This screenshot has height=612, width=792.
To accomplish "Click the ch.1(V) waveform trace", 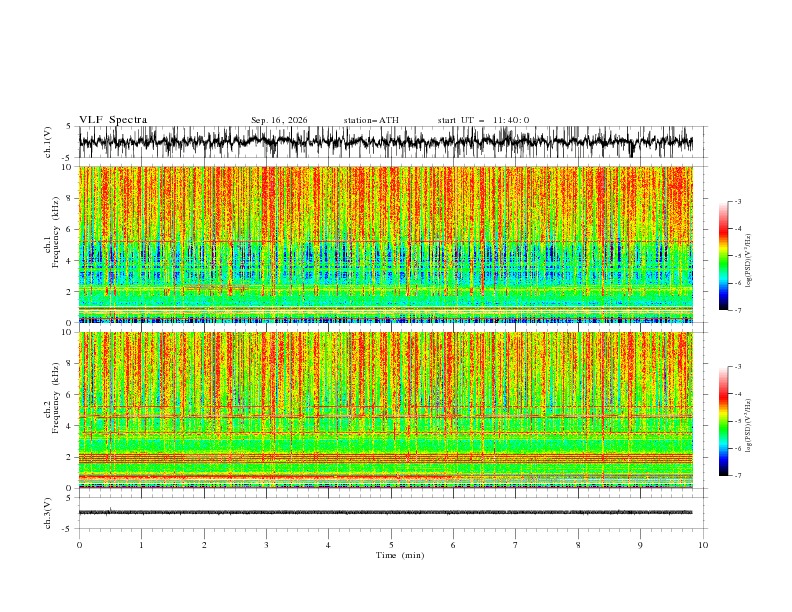I will (385, 142).
